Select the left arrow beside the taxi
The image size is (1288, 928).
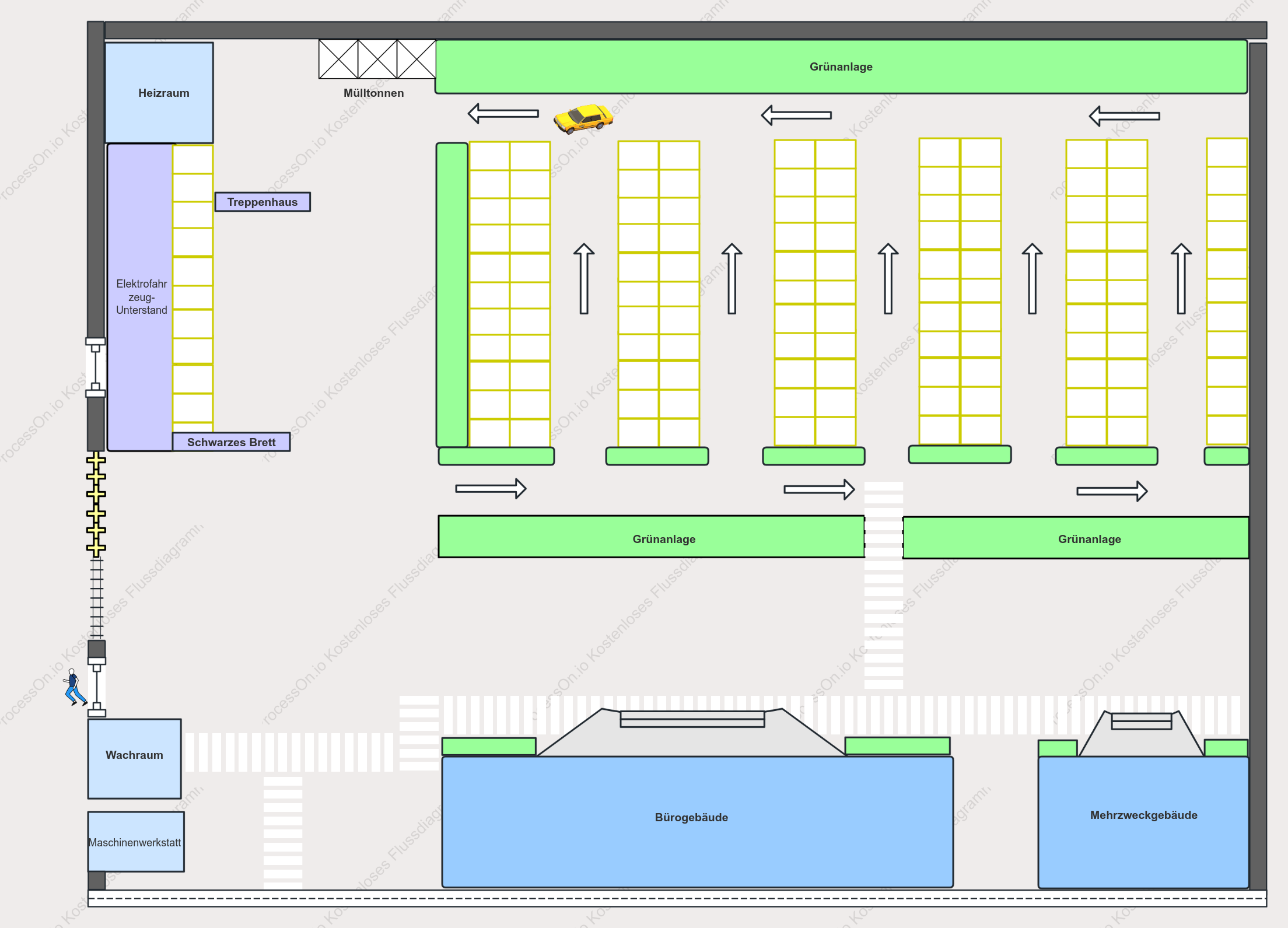tap(503, 113)
